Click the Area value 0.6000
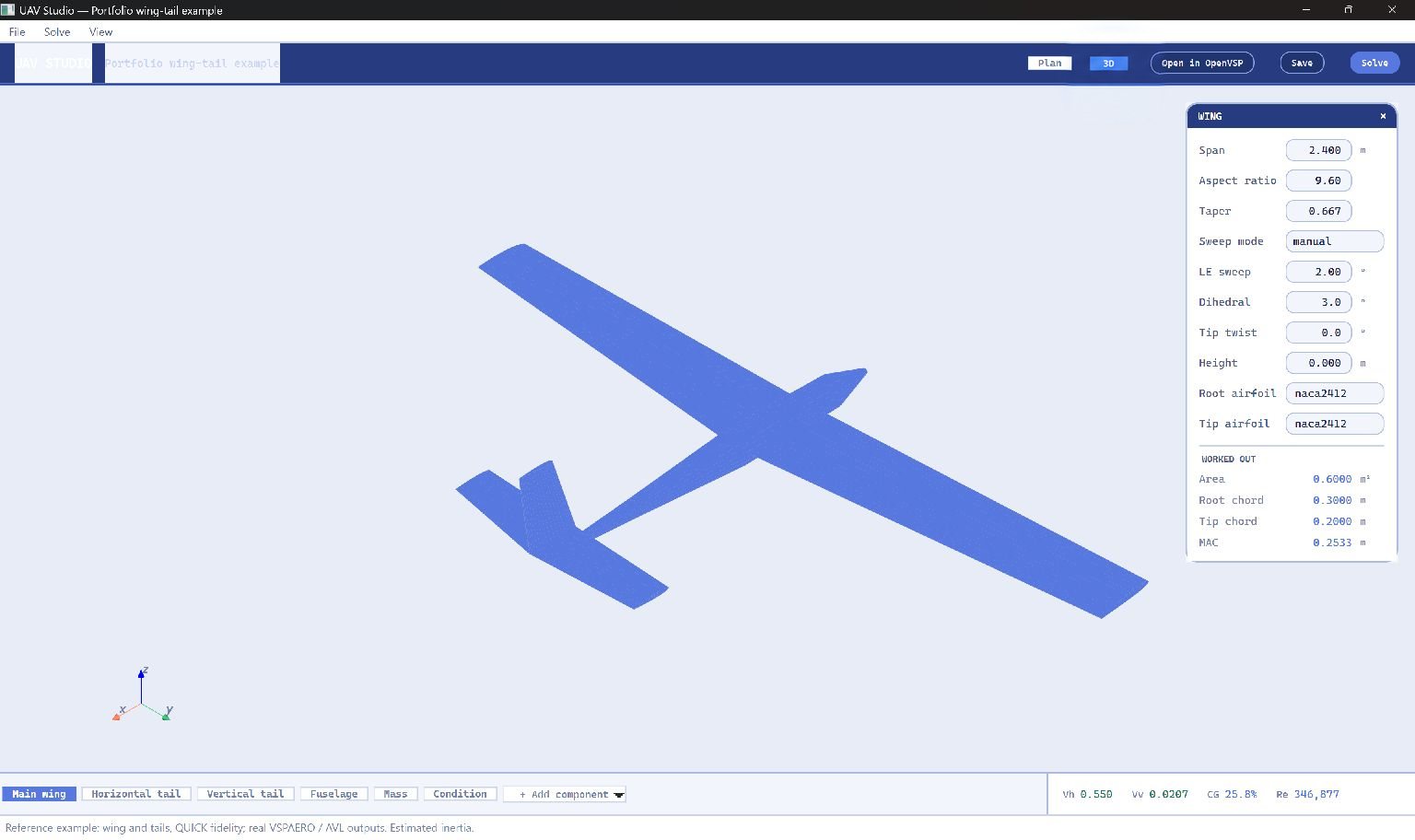The image size is (1415, 840). tap(1332, 479)
